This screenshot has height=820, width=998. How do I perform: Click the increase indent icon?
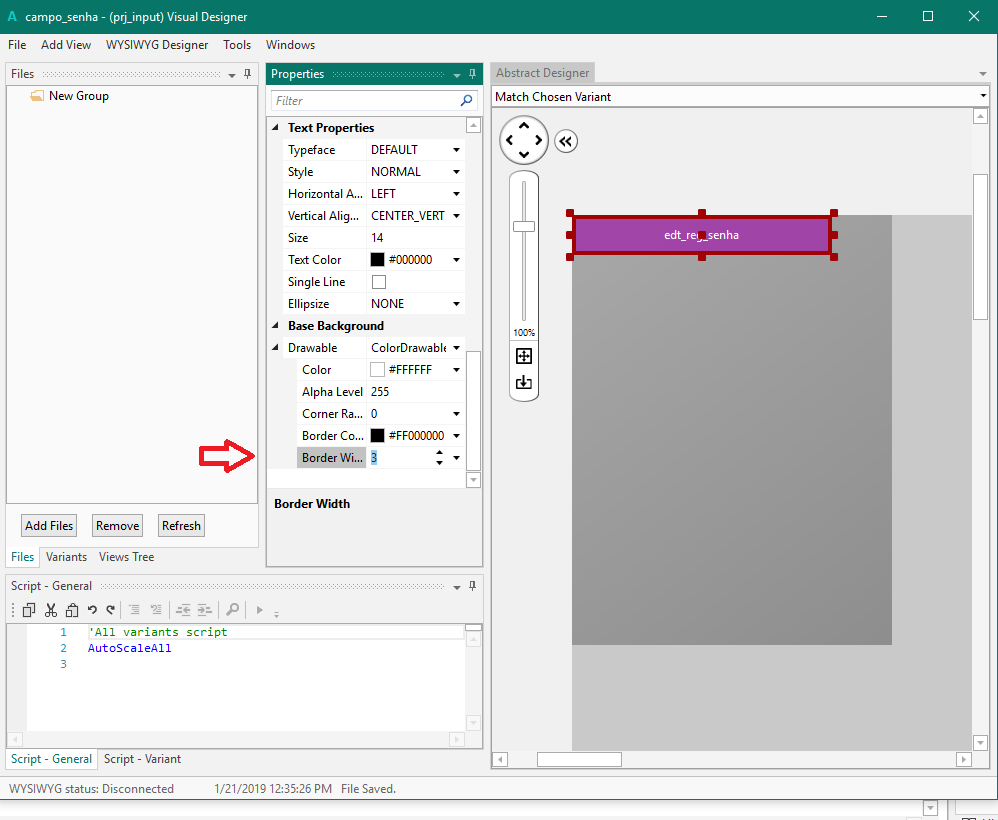click(x=204, y=610)
